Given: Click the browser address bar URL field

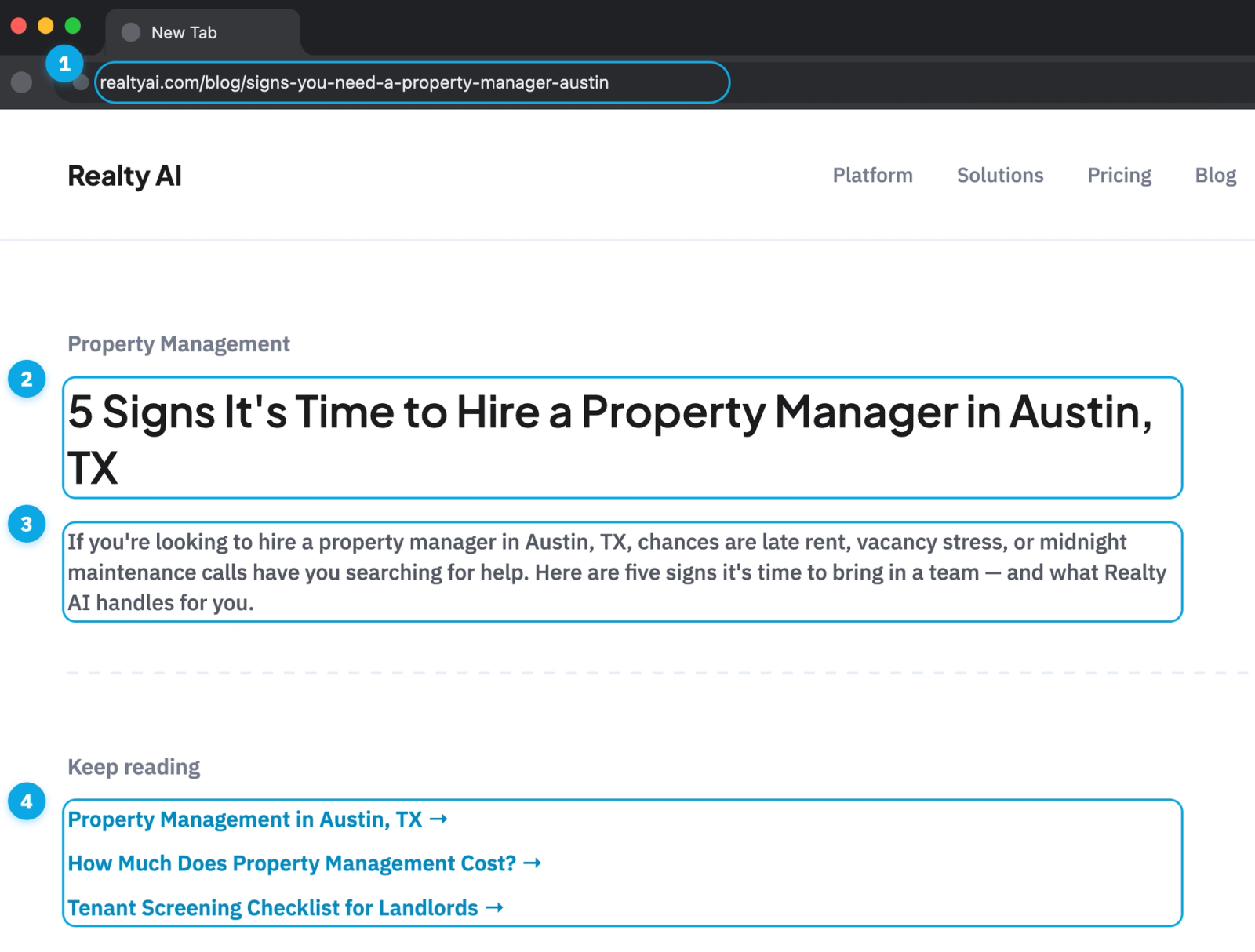Looking at the screenshot, I should (412, 82).
